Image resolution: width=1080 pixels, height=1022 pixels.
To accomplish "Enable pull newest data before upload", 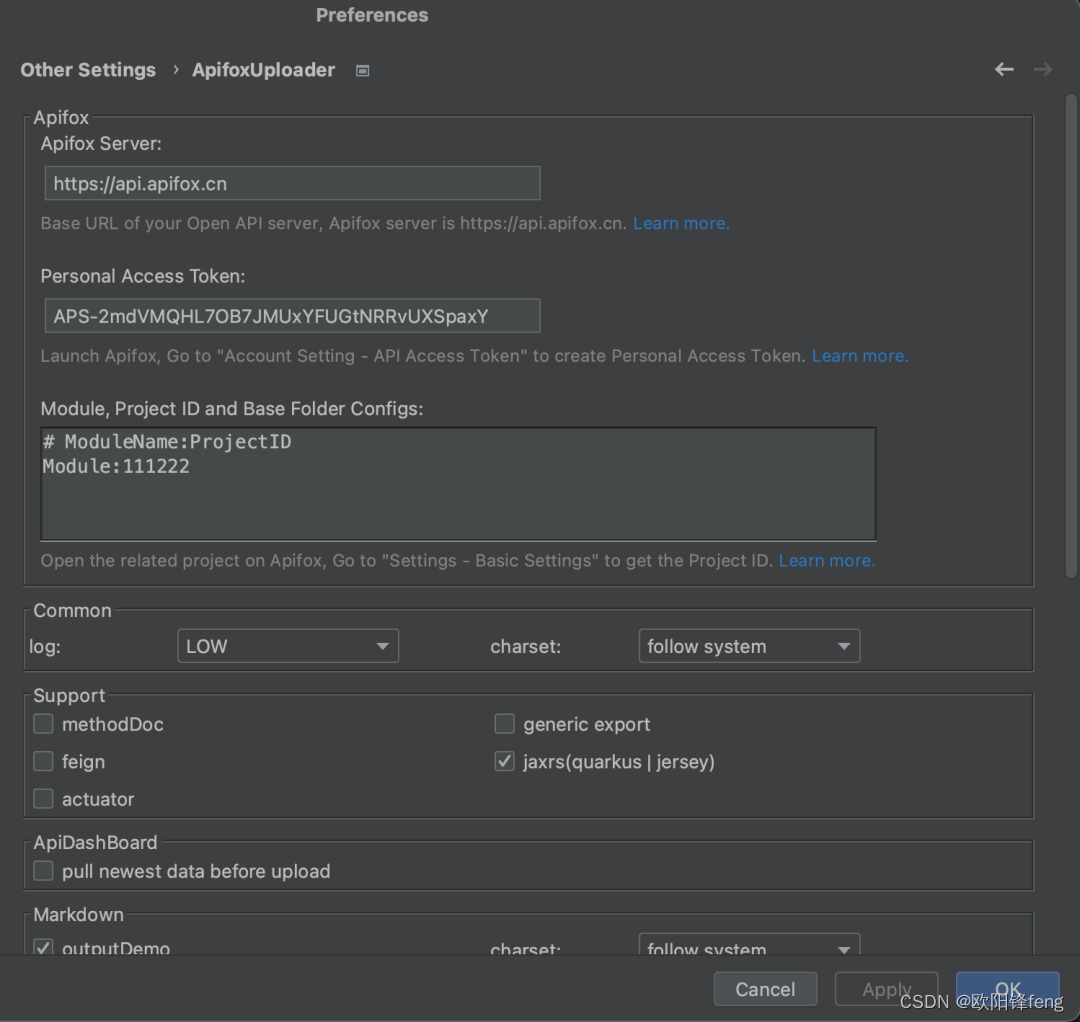I will pyautogui.click(x=43, y=870).
